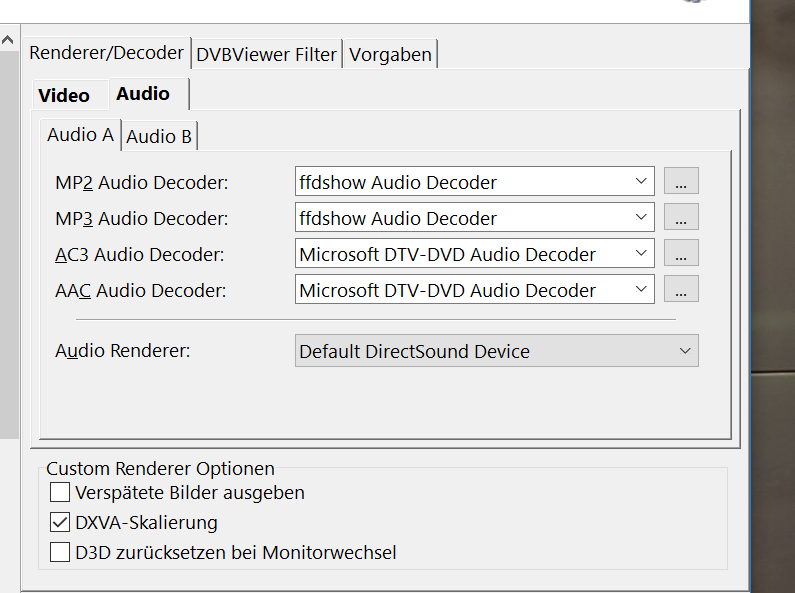This screenshot has width=795, height=593.
Task: Click AAC Audio Decoder ellipsis button
Action: (x=681, y=290)
